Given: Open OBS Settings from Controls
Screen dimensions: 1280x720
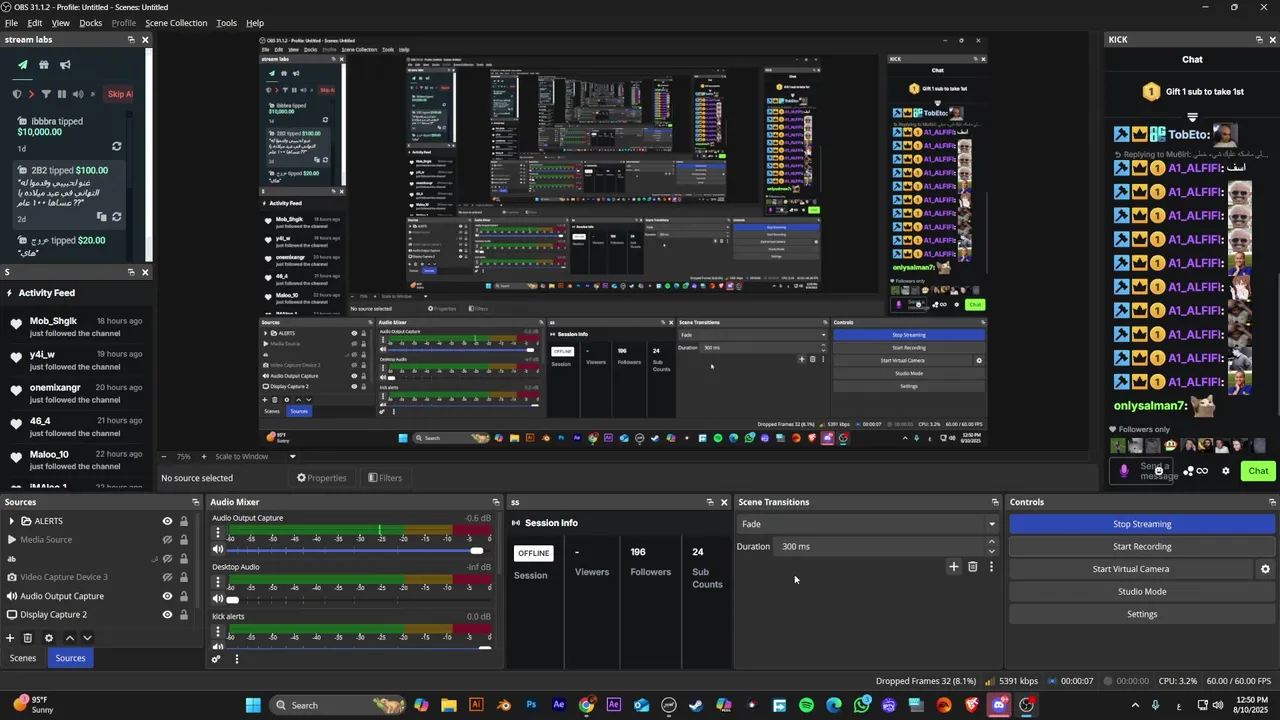Looking at the screenshot, I should click(x=1142, y=614).
